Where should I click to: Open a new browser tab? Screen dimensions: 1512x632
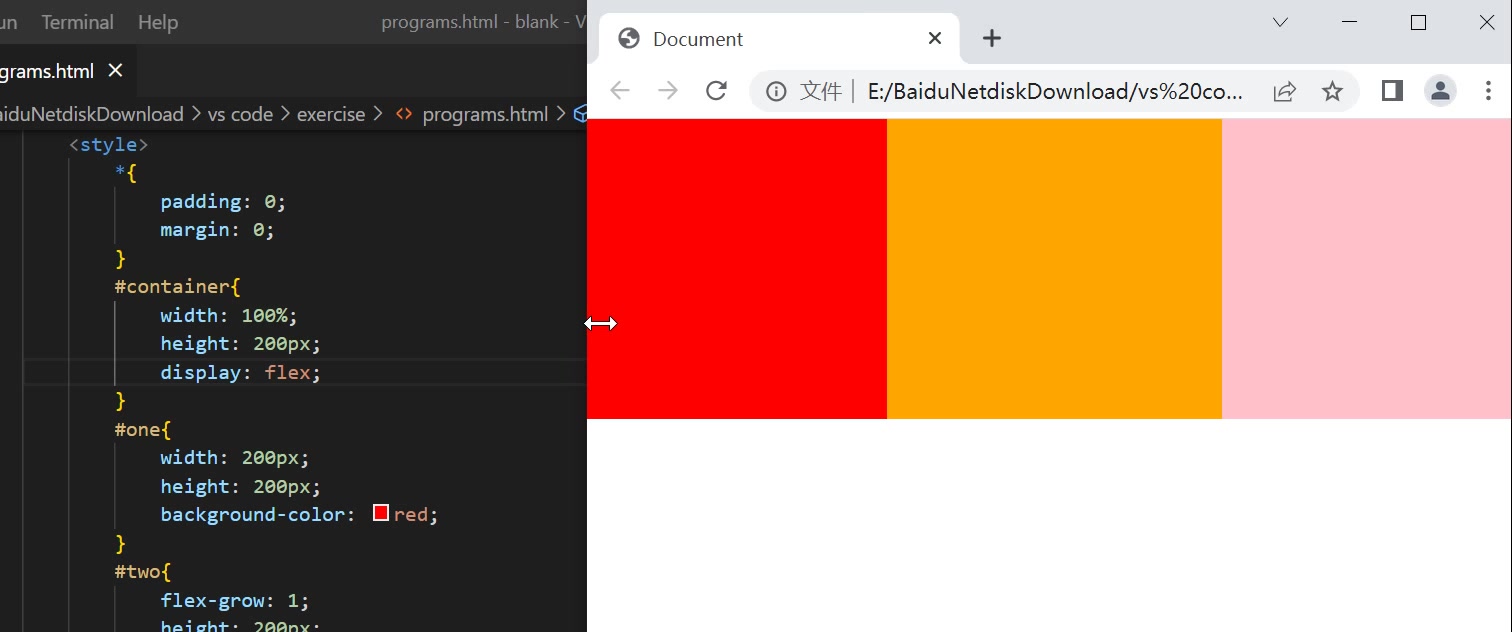991,38
